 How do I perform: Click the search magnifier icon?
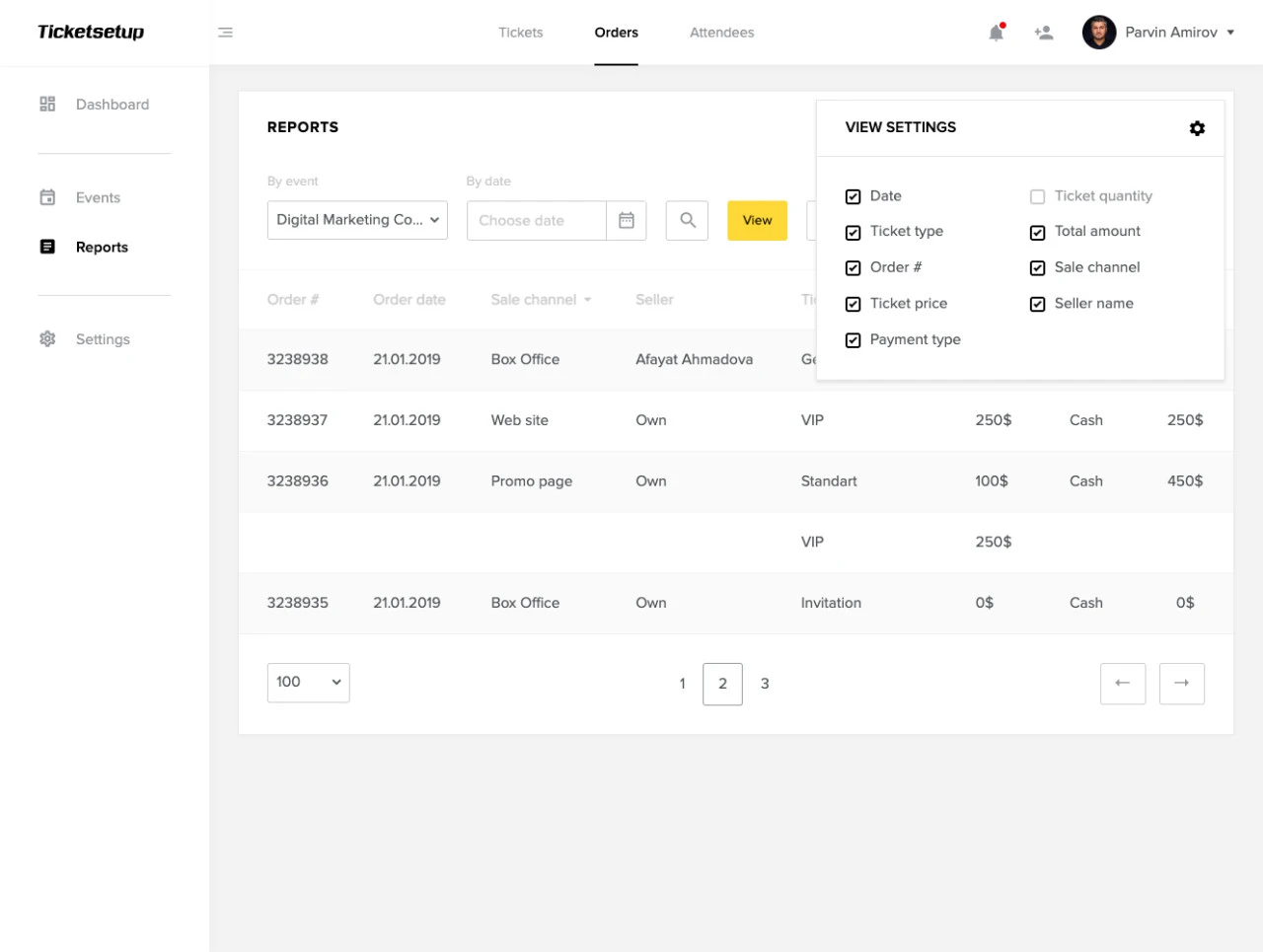coord(686,220)
